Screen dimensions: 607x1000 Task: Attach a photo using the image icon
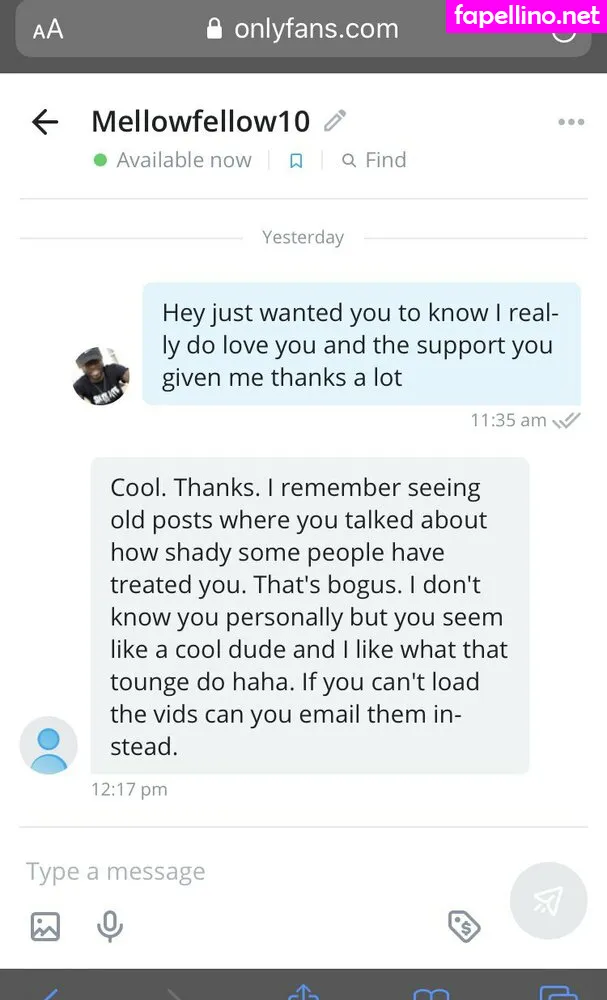[45, 926]
